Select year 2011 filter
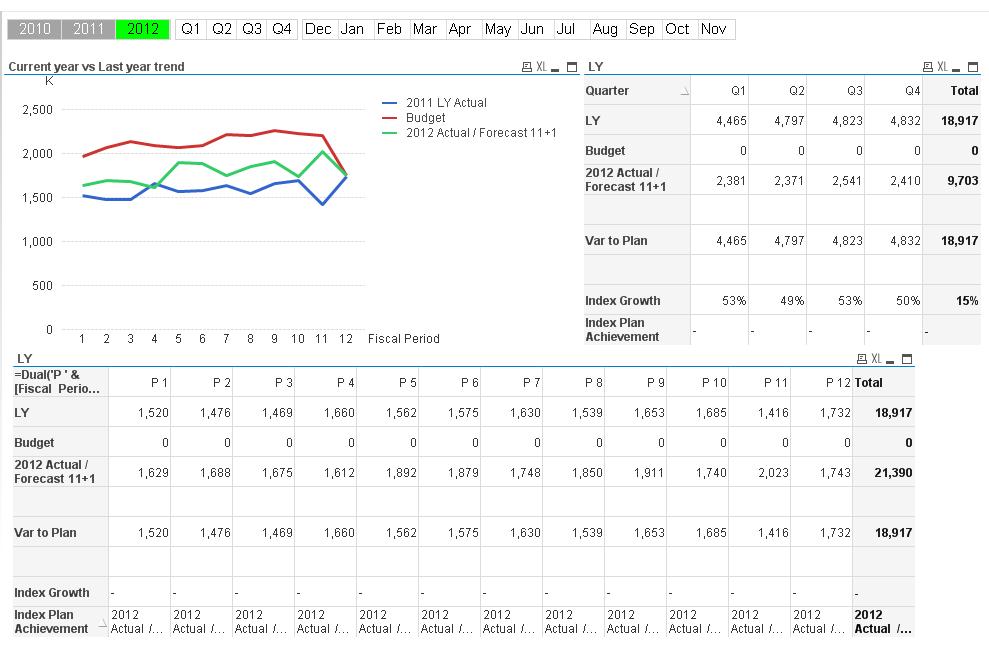 tap(89, 29)
